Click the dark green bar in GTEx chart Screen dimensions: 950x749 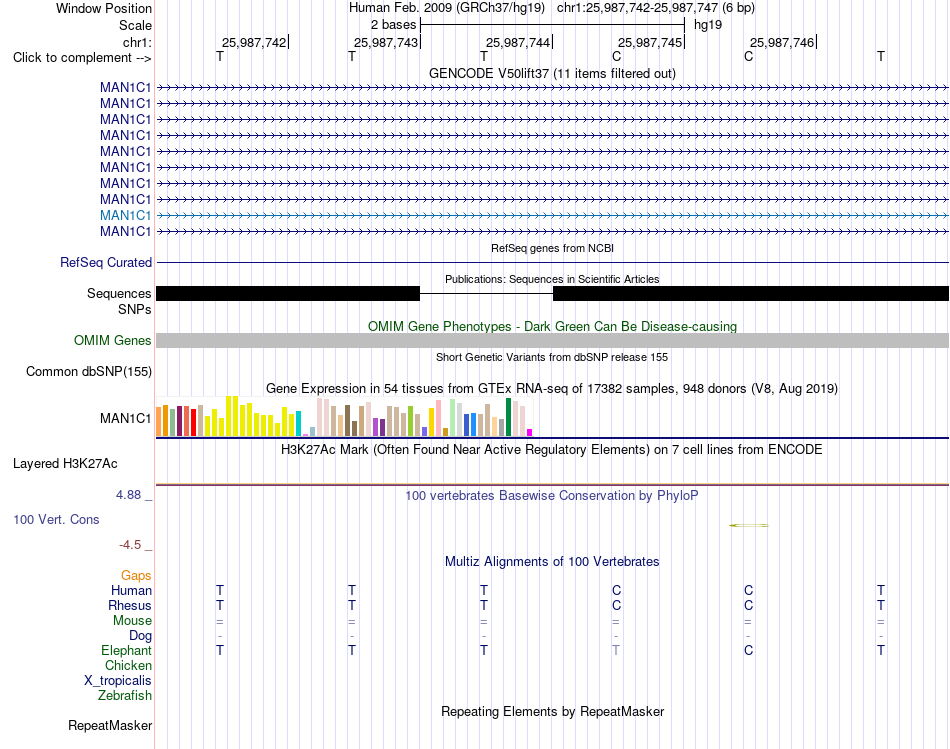coord(508,417)
